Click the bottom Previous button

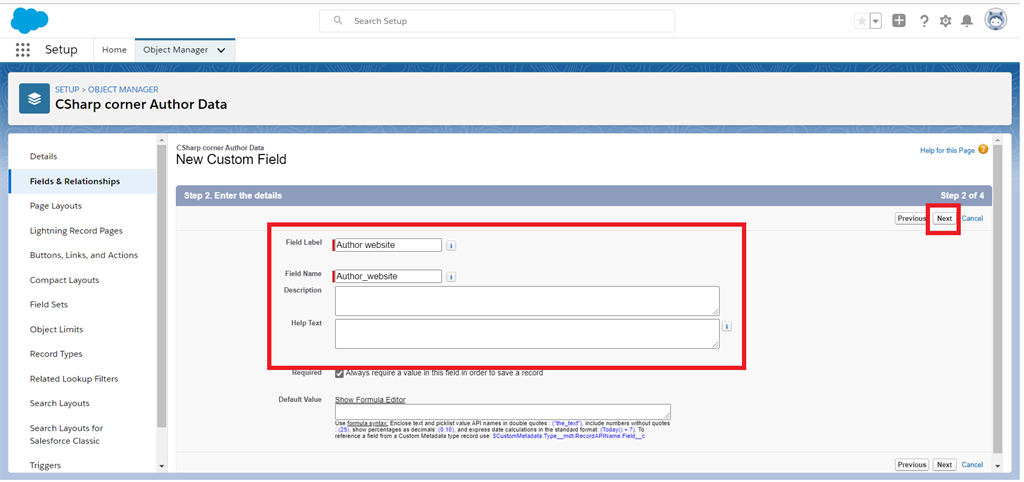912,465
